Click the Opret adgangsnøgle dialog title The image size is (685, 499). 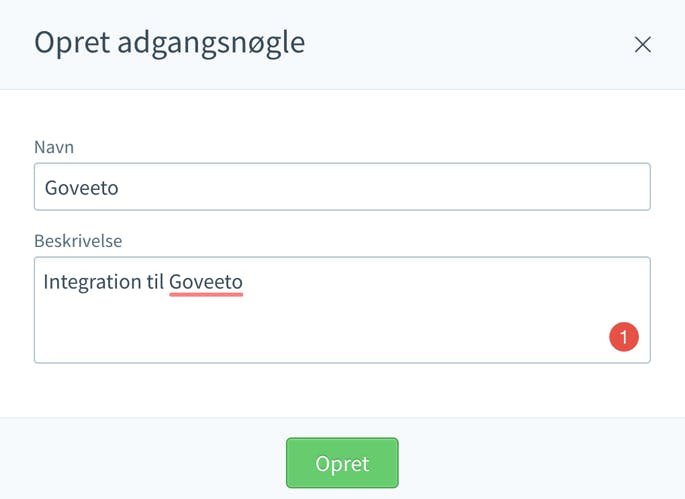click(170, 44)
